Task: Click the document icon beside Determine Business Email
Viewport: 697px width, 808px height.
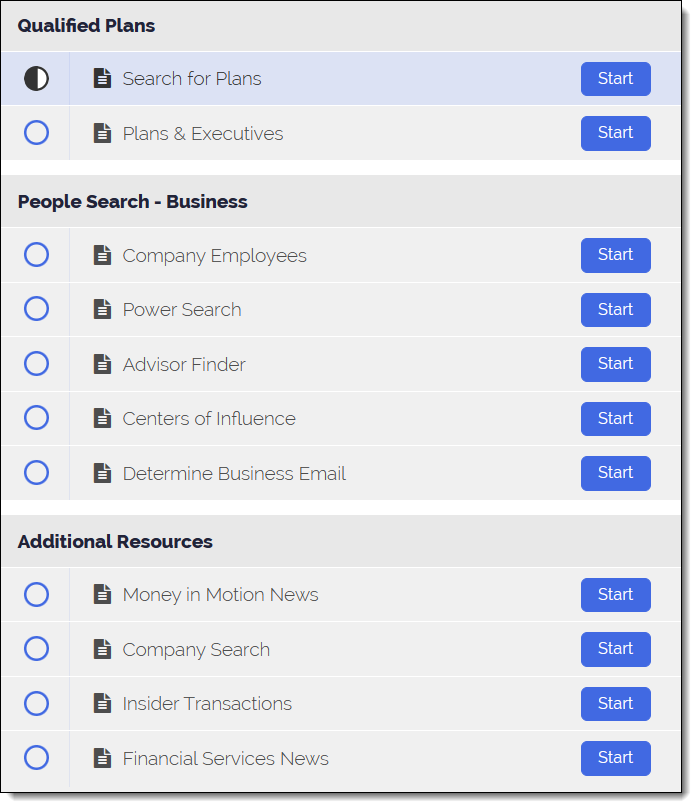Action: (101, 472)
